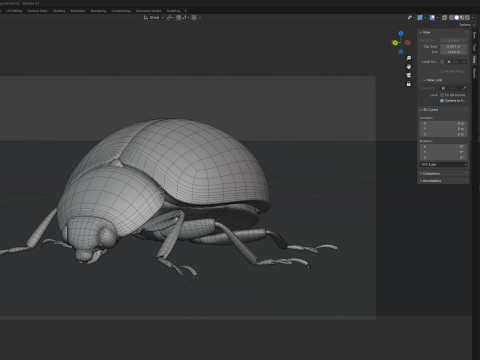The height and width of the screenshot is (360, 480).
Task: Click the zoom magnifier viewport icon
Action: (x=409, y=58)
